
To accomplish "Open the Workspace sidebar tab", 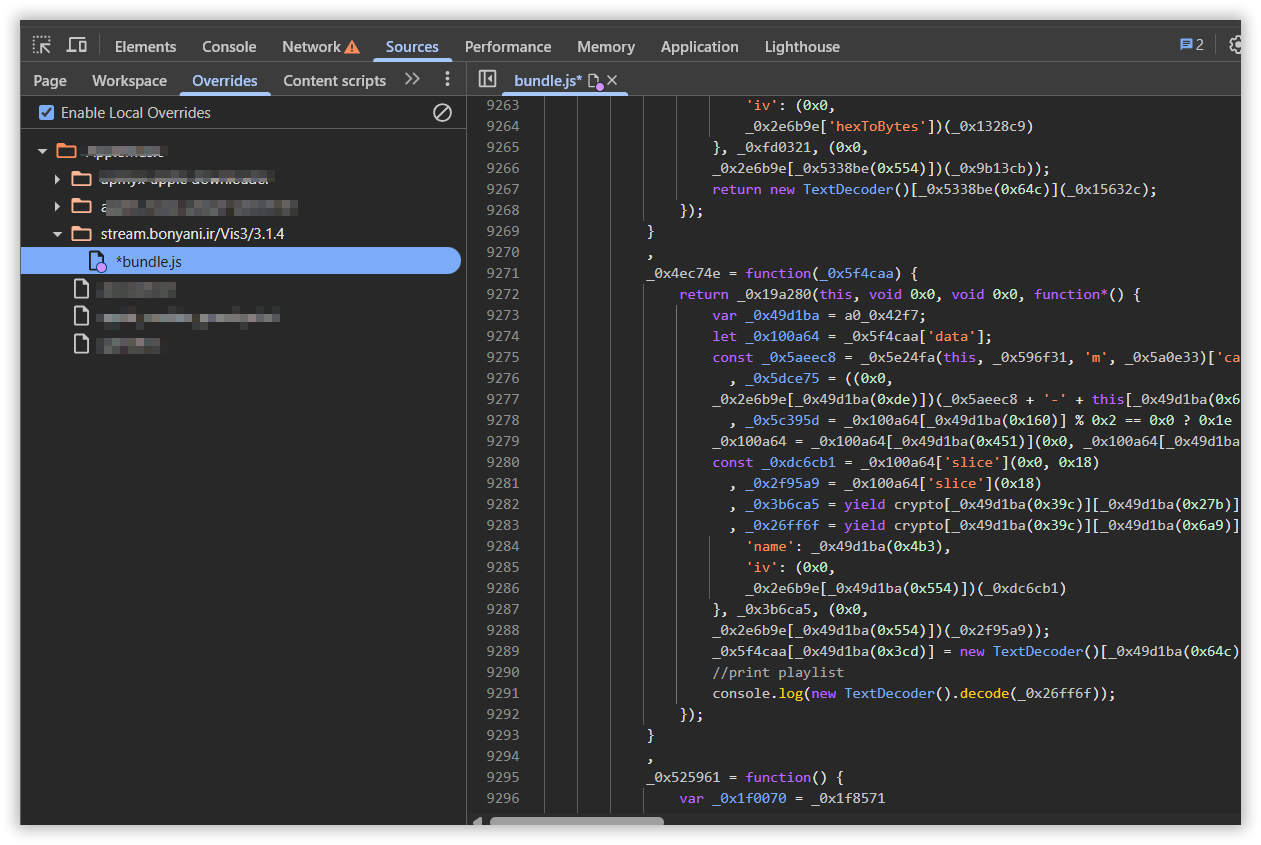I will click(129, 81).
